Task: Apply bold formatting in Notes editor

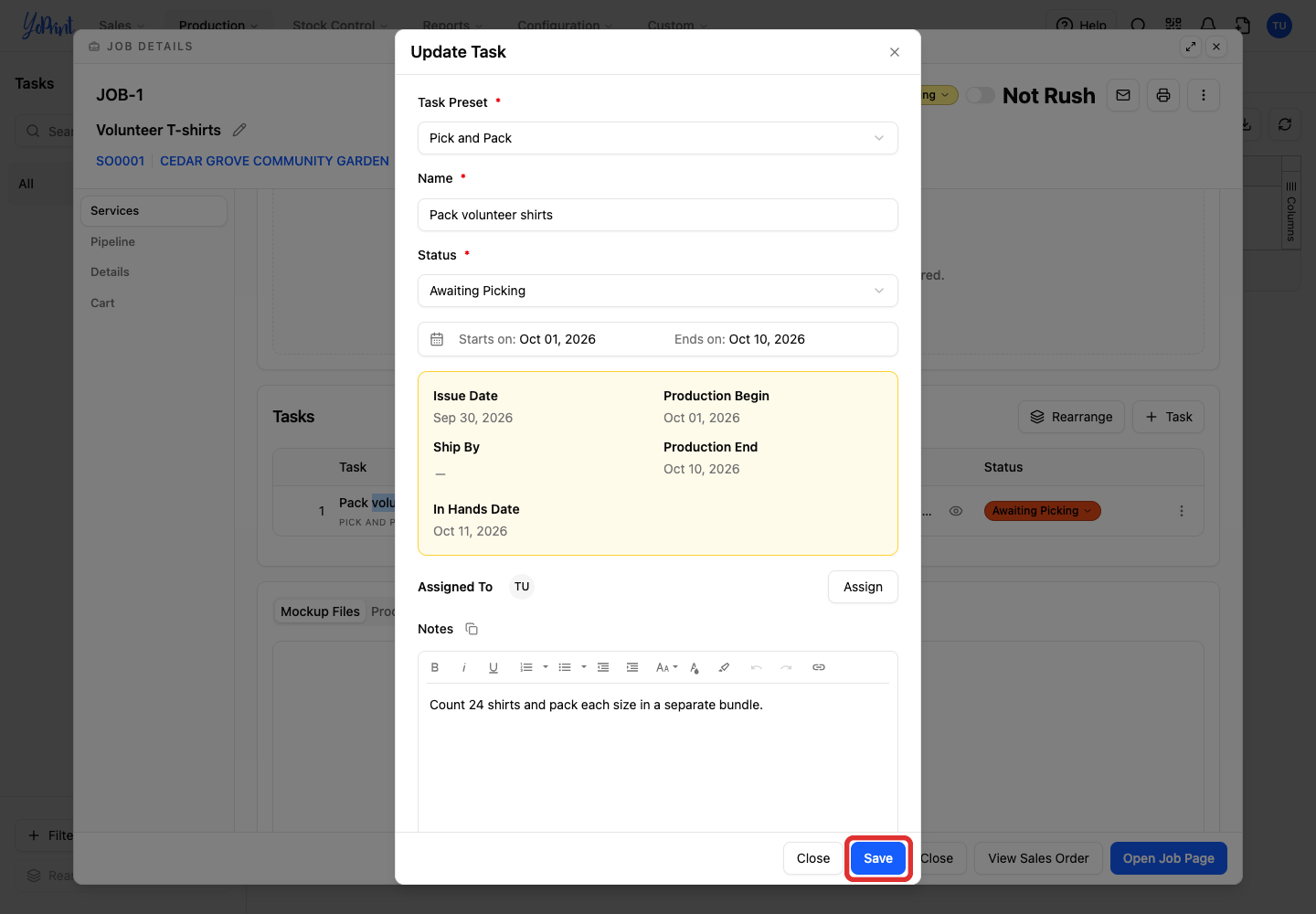Action: pyautogui.click(x=435, y=667)
